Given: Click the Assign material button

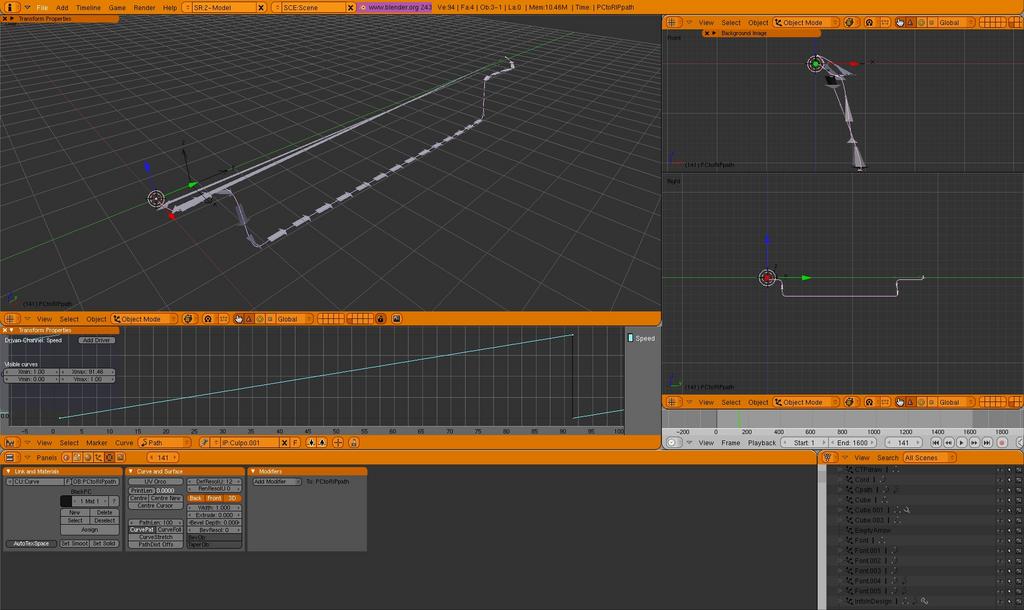Looking at the screenshot, I should [89, 530].
